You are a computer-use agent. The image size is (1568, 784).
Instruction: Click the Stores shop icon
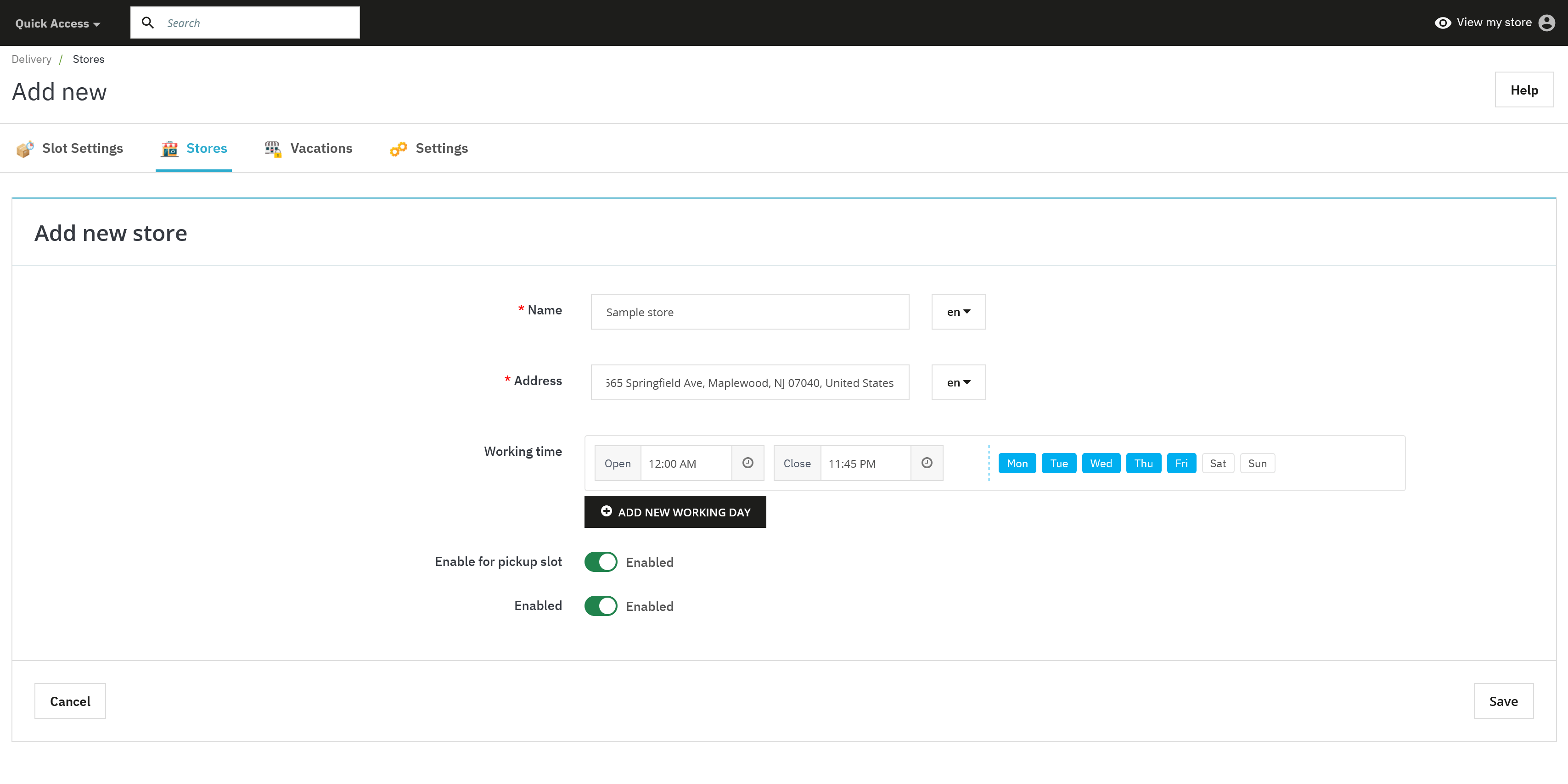(x=170, y=149)
